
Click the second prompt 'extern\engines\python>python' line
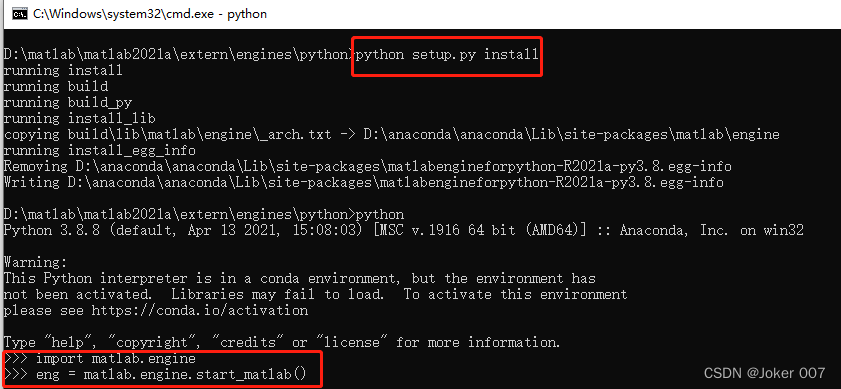(x=204, y=215)
